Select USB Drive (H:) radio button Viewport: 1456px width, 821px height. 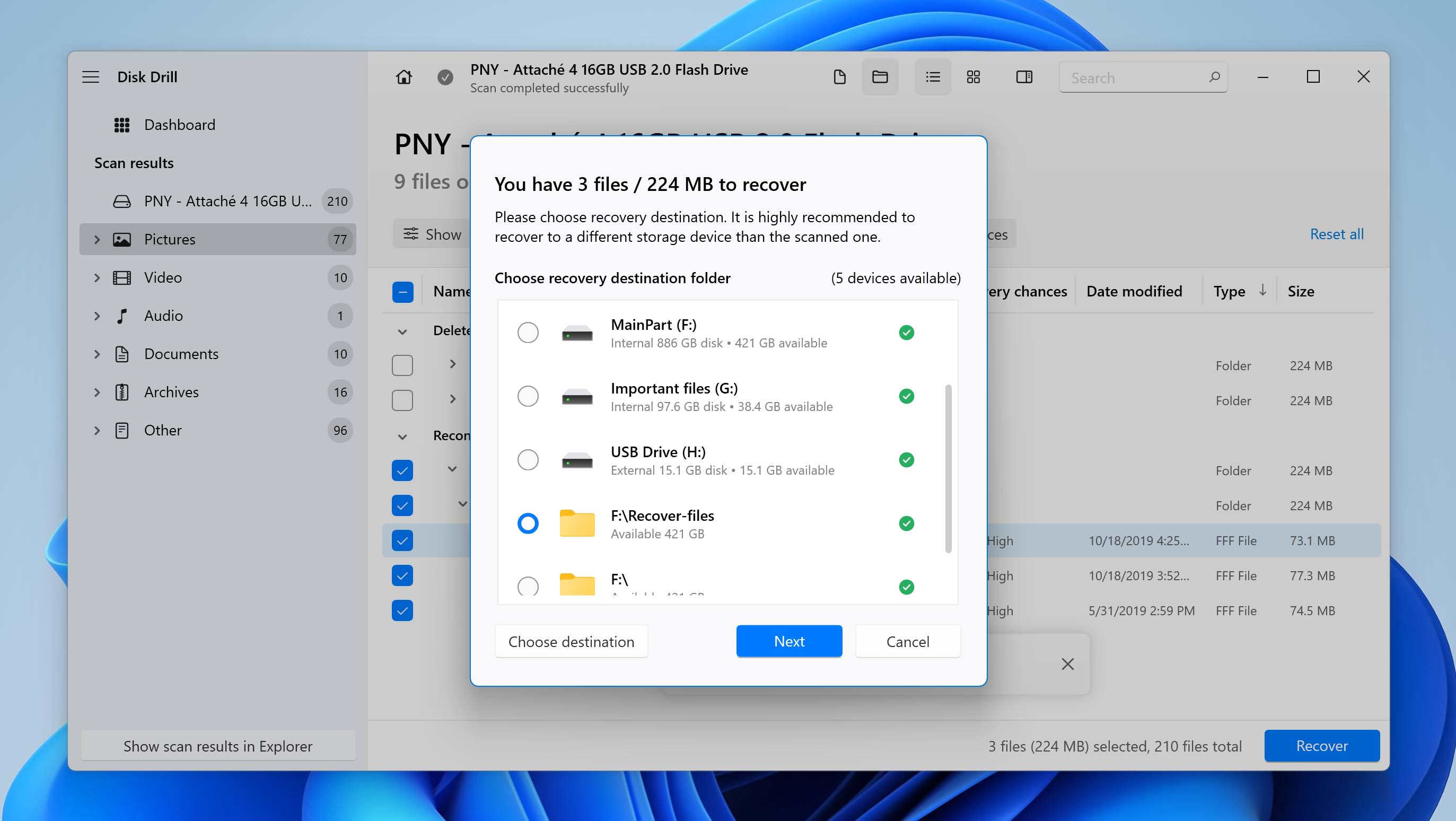point(528,460)
